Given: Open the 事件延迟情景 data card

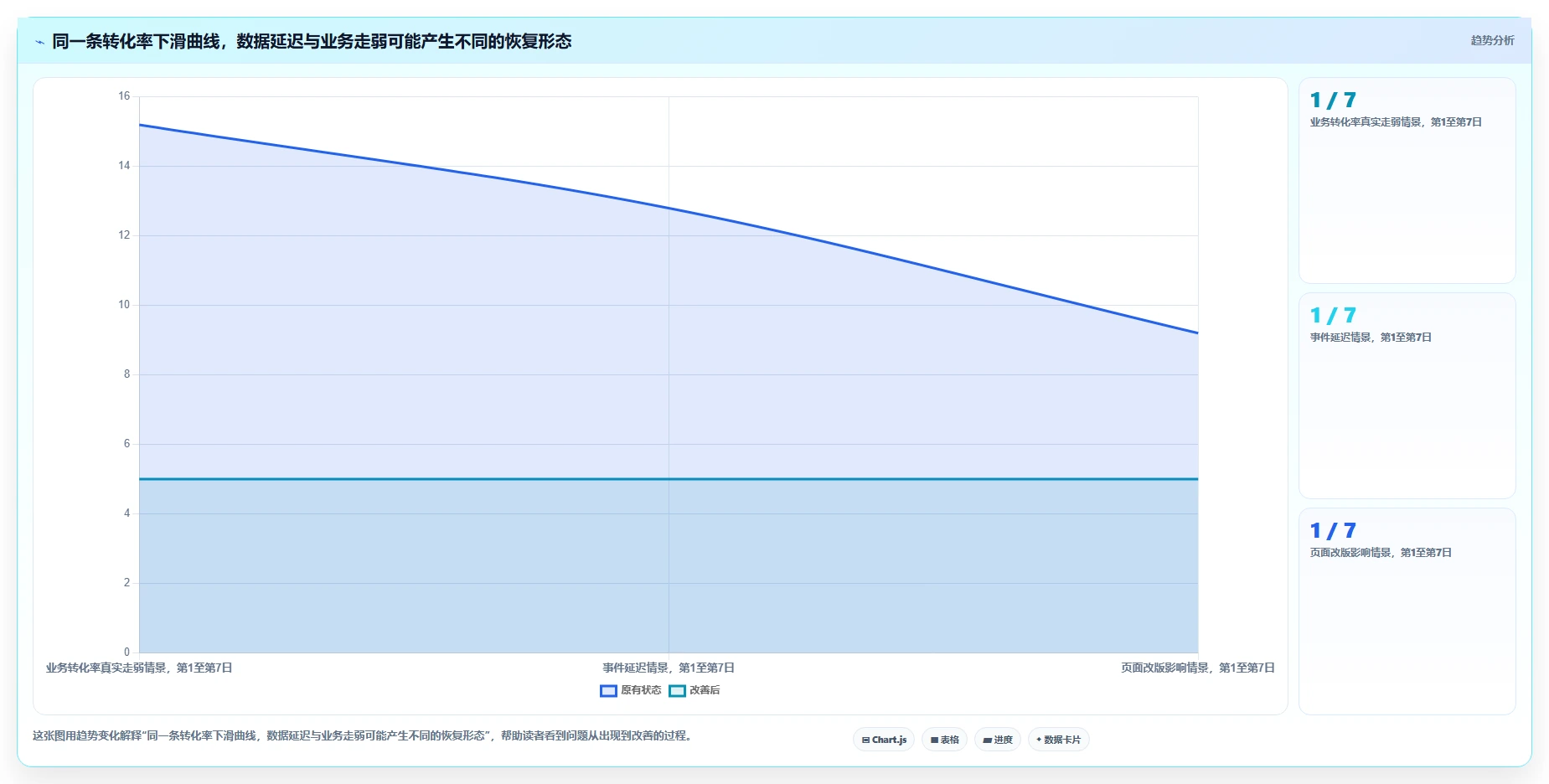Looking at the screenshot, I should pyautogui.click(x=1407, y=396).
